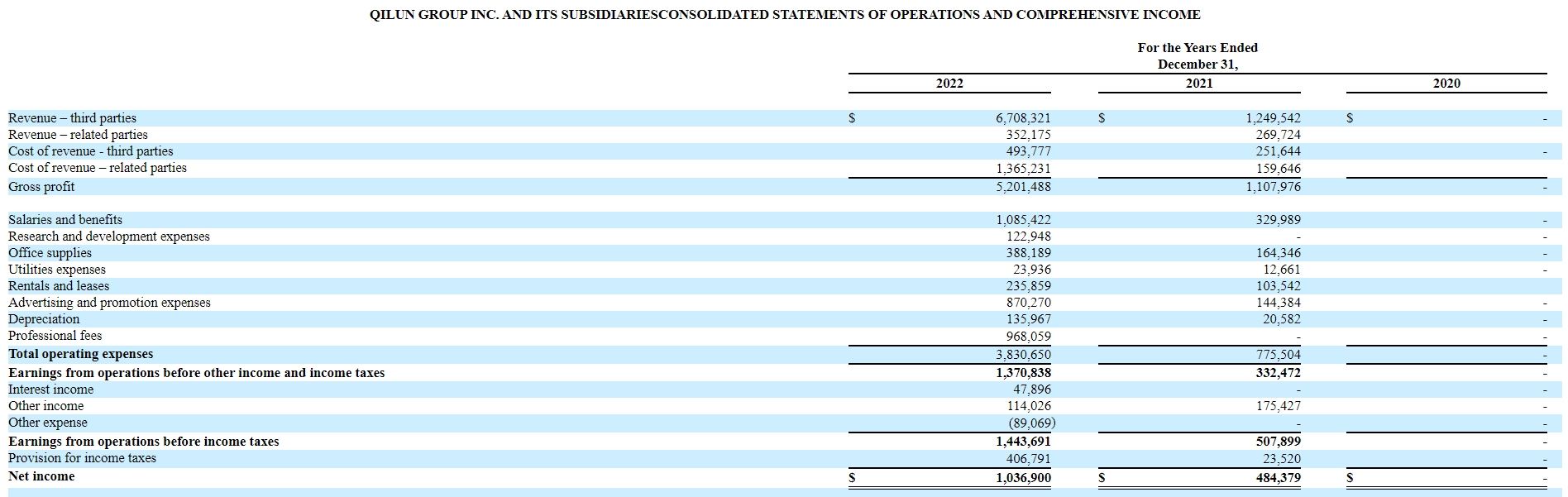The image size is (1568, 497).
Task: Click the 'Salaries and benefits' label
Action: [x=65, y=220]
